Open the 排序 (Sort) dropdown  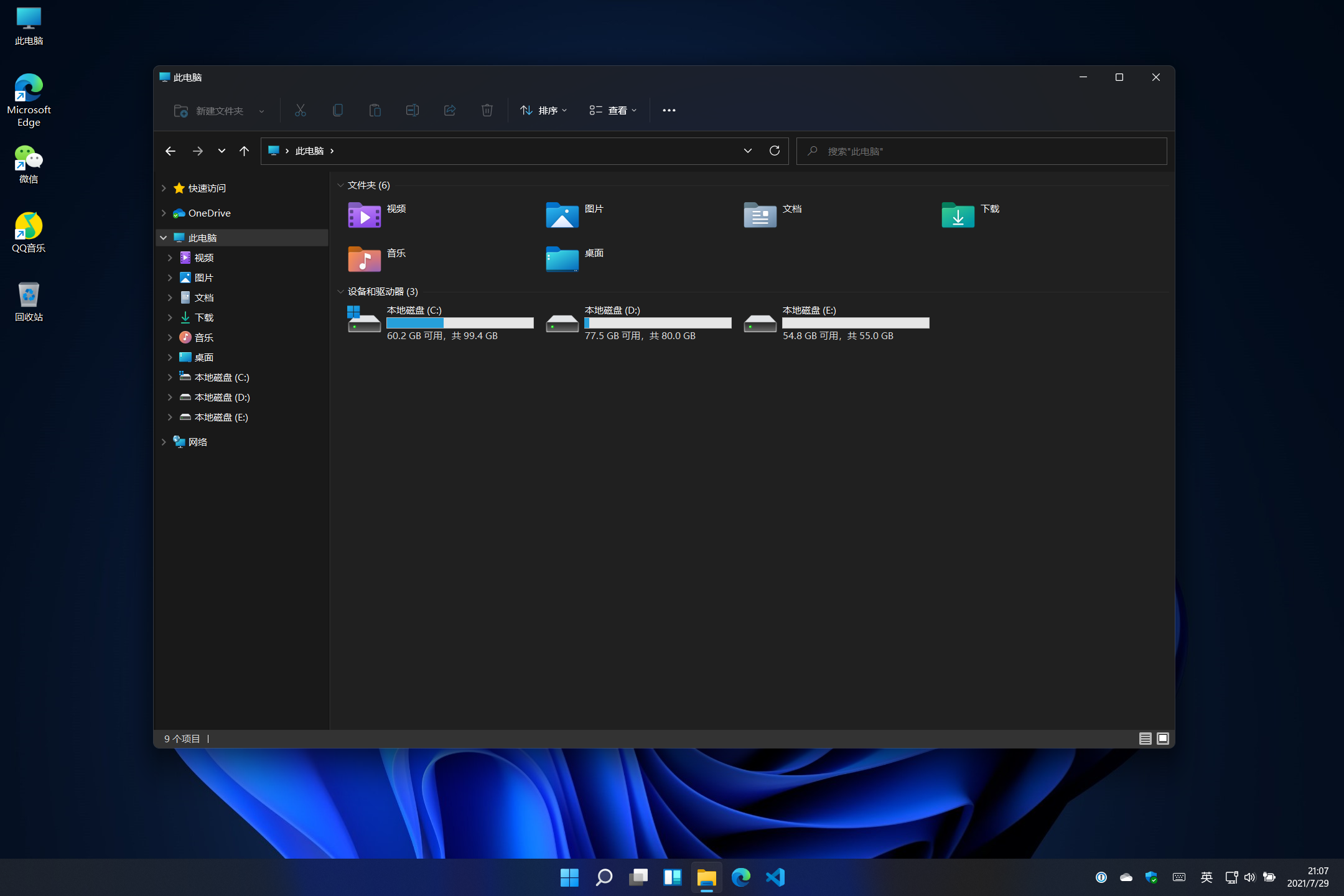(x=543, y=110)
